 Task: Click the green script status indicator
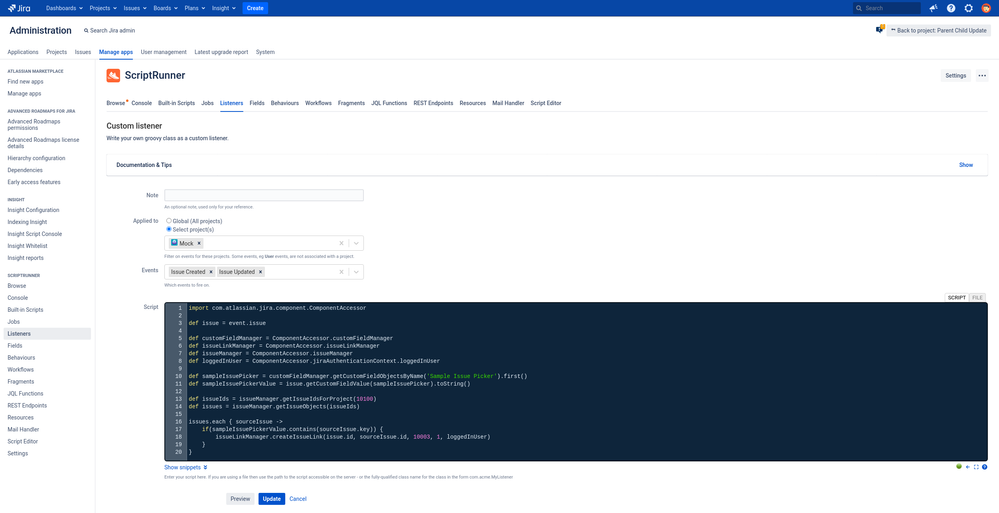coord(958,466)
